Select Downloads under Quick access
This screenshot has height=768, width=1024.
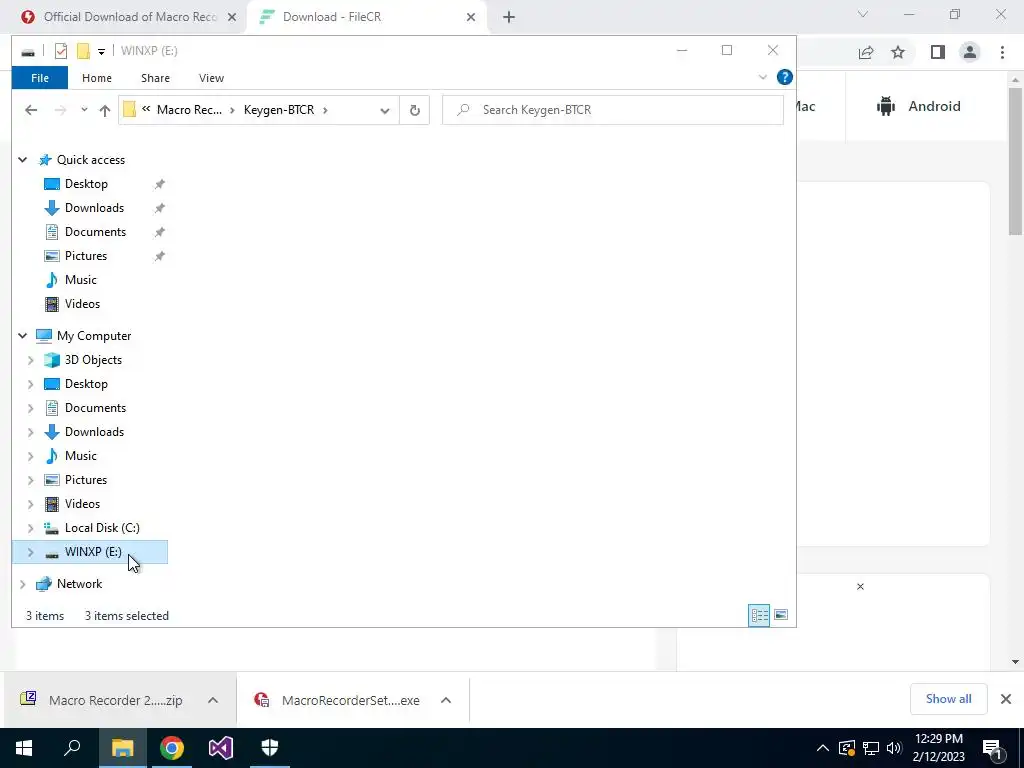pos(94,208)
